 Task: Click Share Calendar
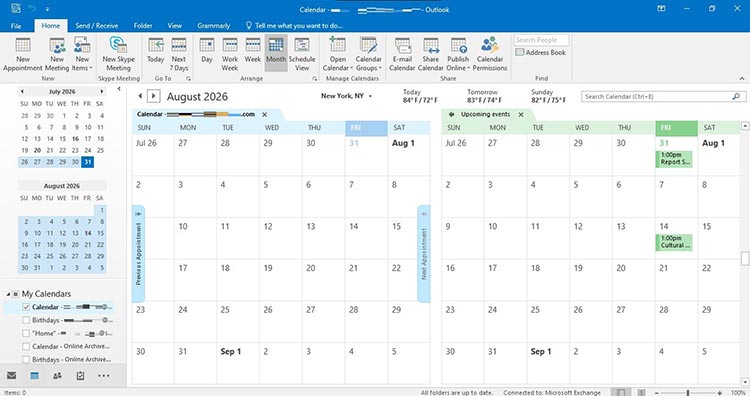pos(430,54)
